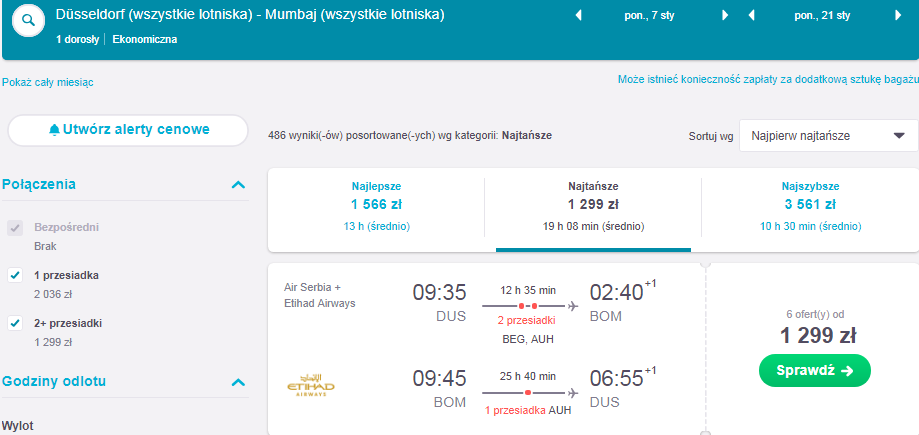Open Pokaż cały miesiąc link

coord(47,83)
